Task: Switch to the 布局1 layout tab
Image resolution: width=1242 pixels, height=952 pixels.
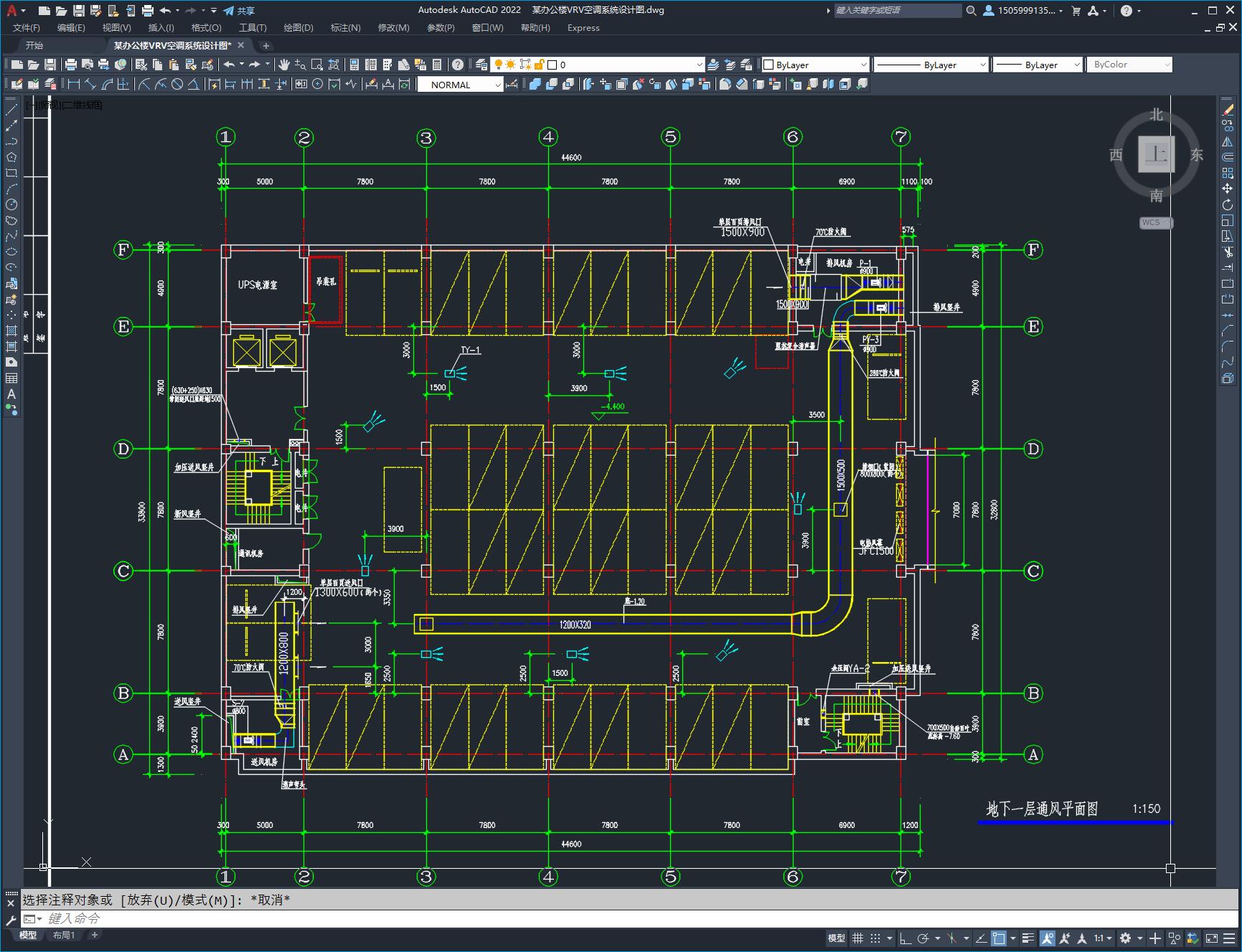Action: click(63, 935)
